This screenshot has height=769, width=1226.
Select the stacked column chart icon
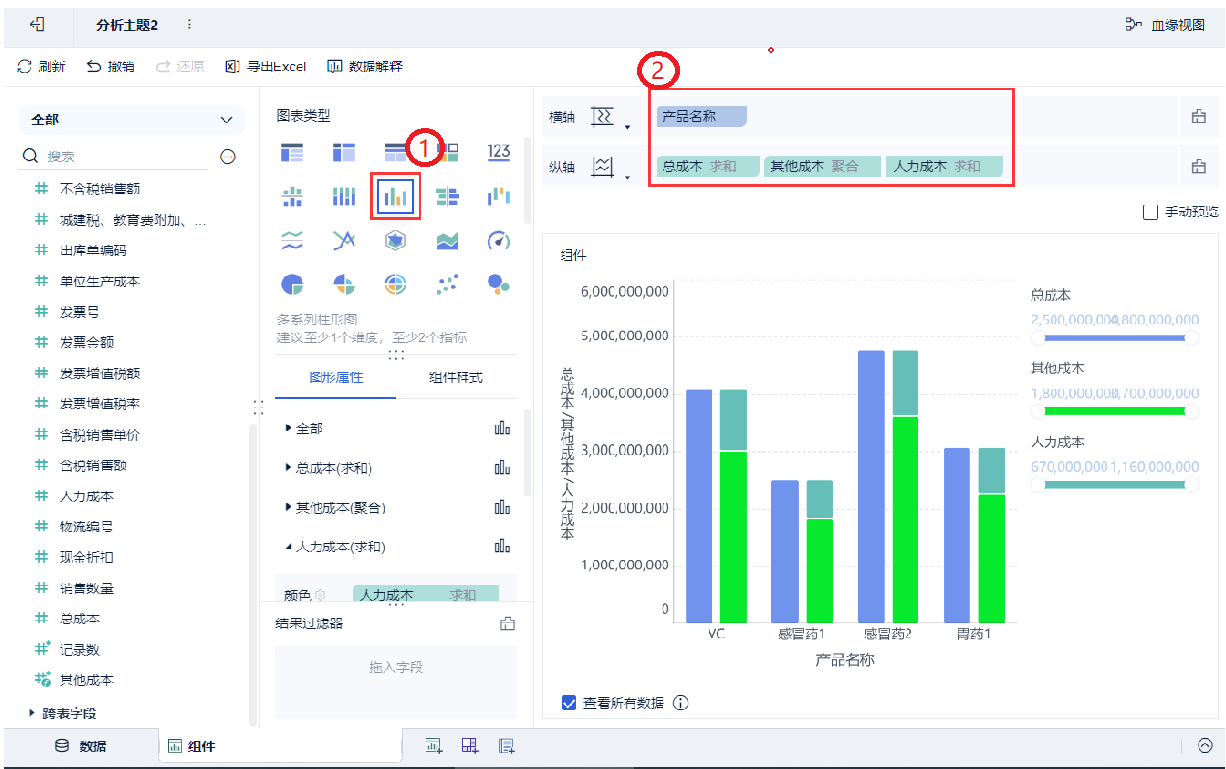[343, 197]
